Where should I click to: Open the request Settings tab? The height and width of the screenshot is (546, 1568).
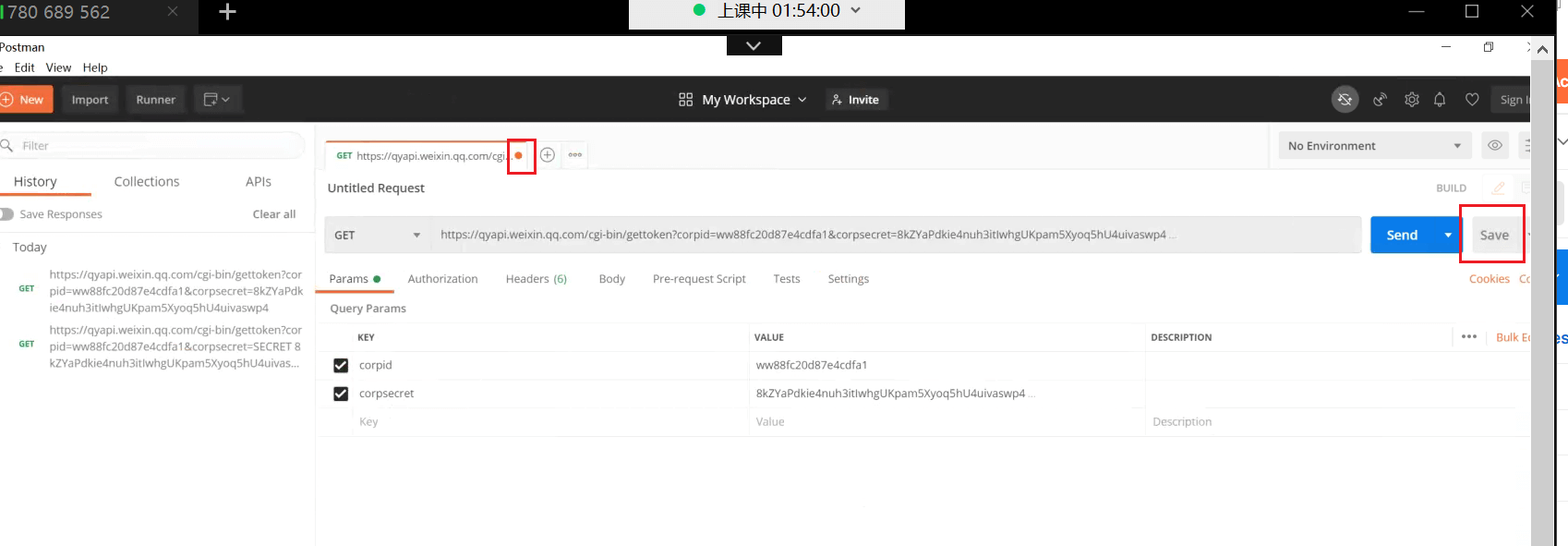click(848, 279)
